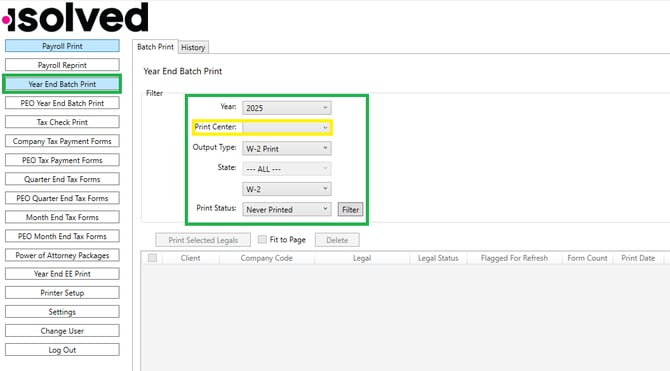This screenshot has width=670, height=371.
Task: Sort by the Legal Status column header
Action: (x=438, y=258)
